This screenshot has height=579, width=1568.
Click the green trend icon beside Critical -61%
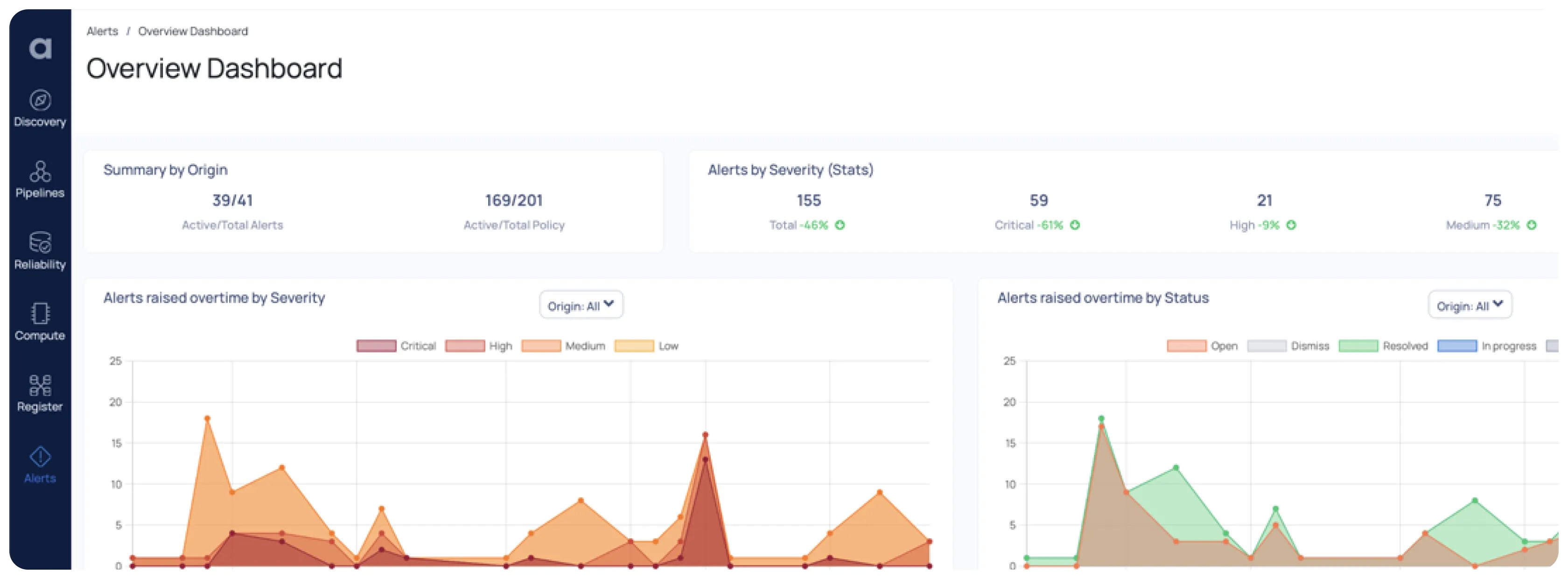[1075, 225]
